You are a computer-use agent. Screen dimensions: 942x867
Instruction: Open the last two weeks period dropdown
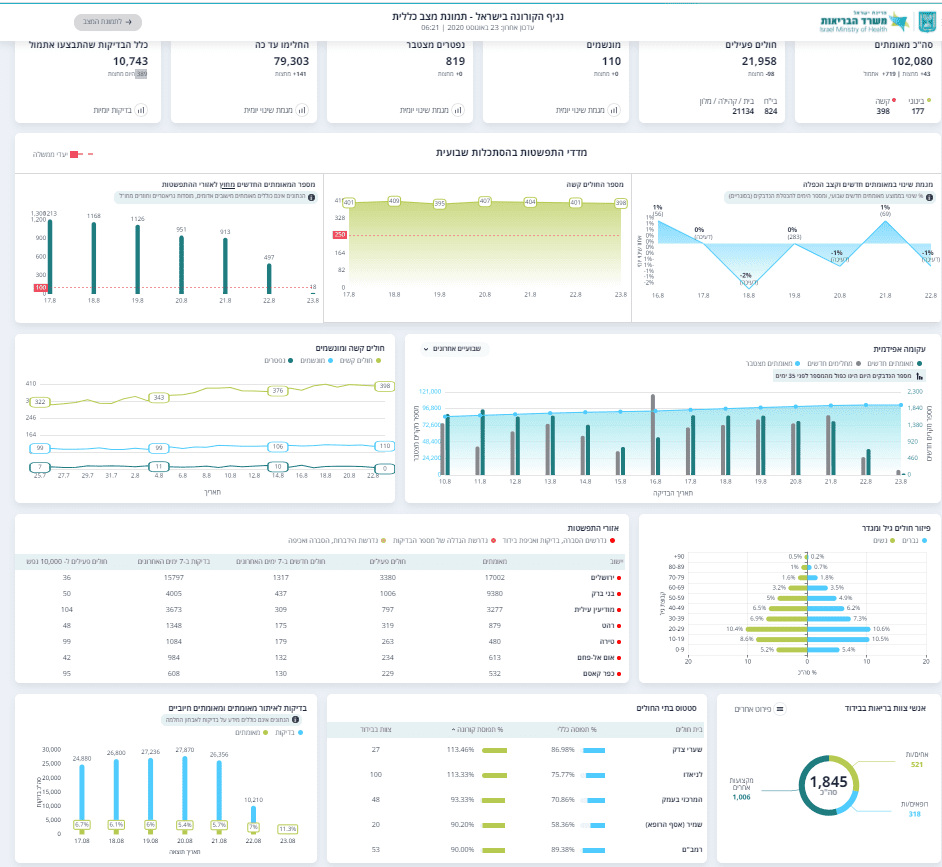tap(455, 349)
